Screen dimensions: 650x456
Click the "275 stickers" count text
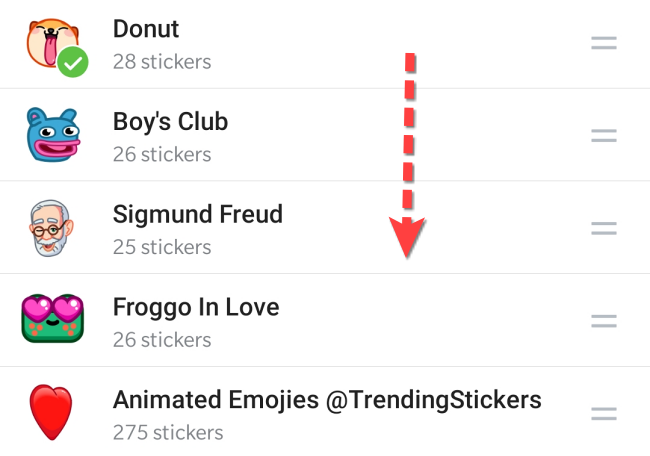[167, 433]
